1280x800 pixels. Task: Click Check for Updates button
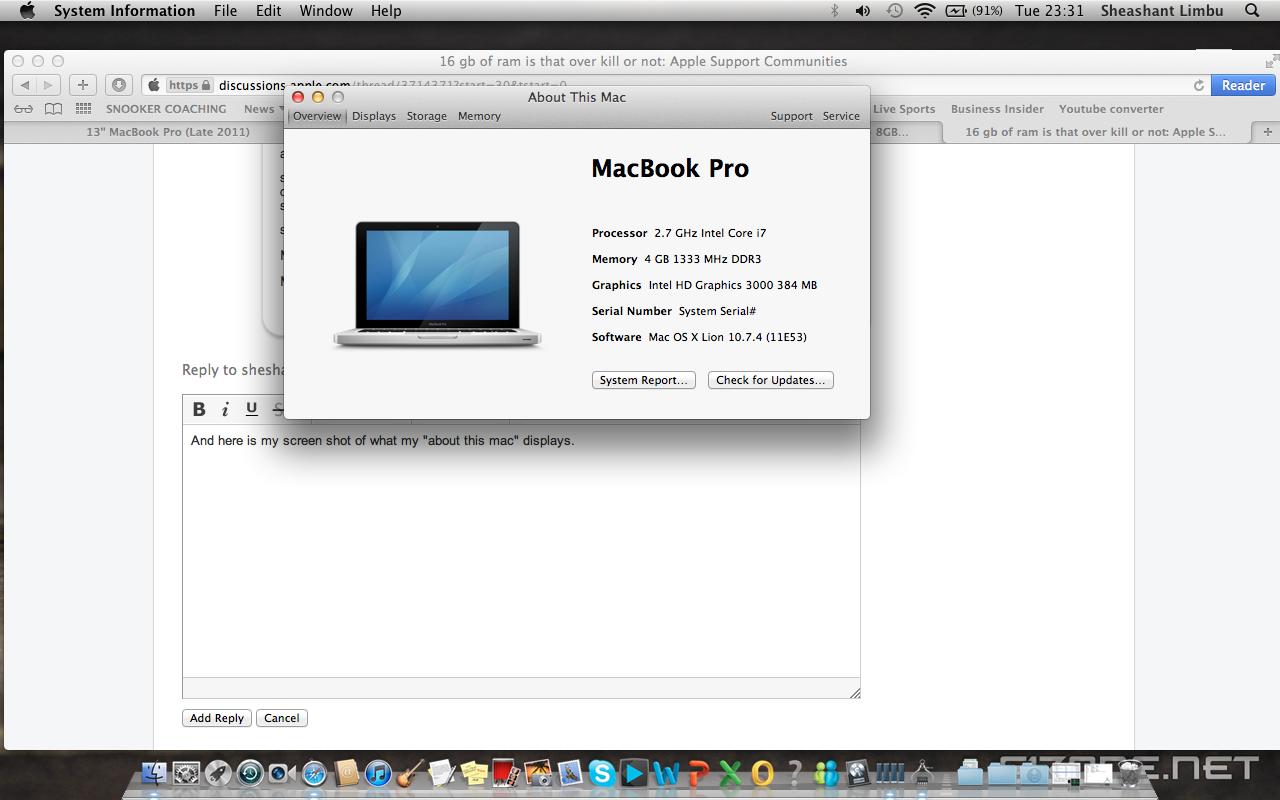point(771,380)
